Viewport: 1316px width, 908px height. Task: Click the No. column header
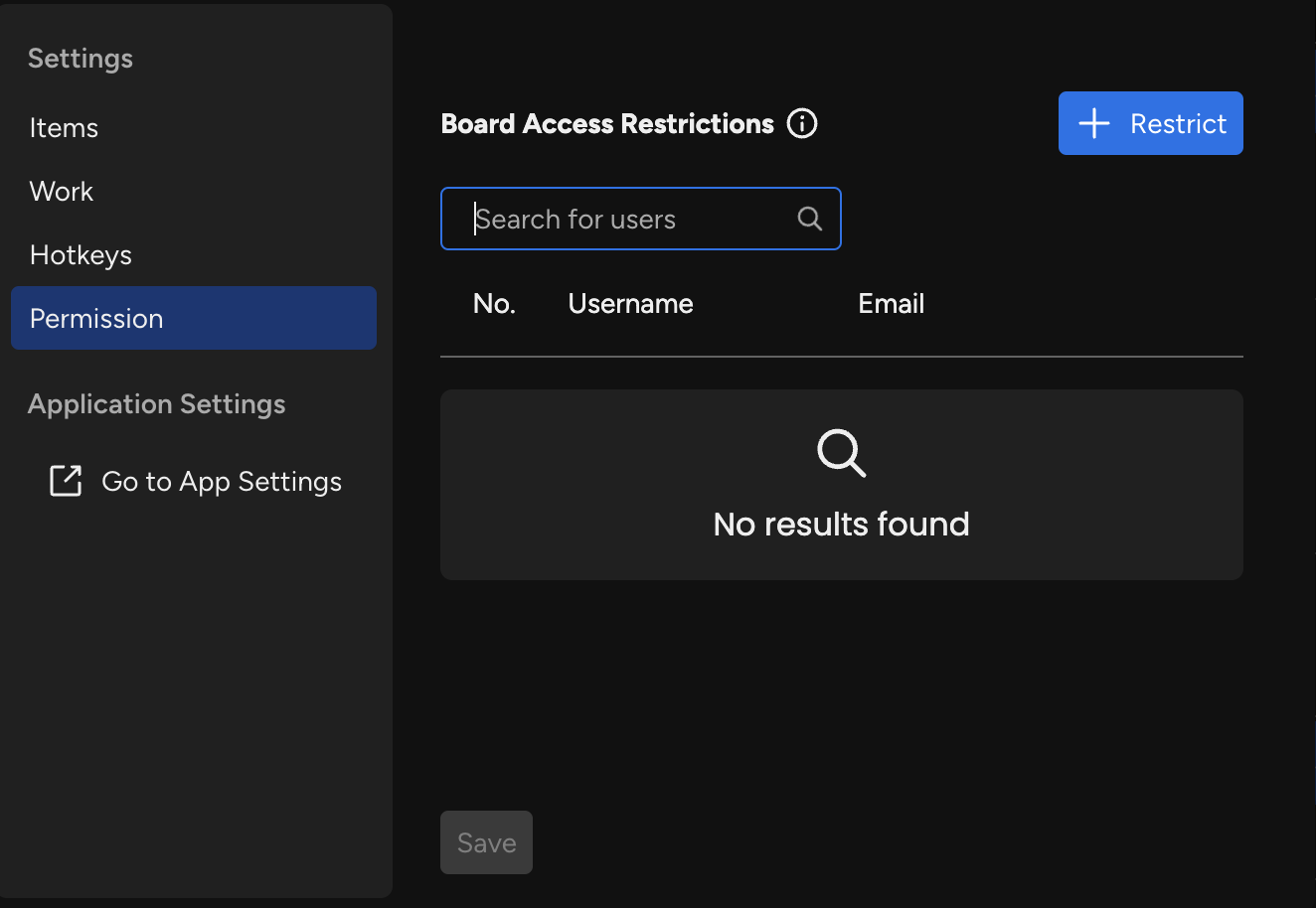point(494,303)
